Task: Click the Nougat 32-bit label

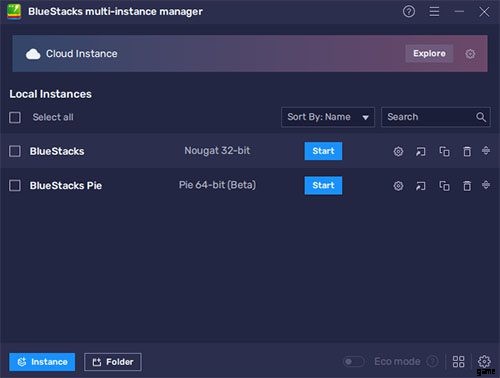Action: click(x=217, y=151)
